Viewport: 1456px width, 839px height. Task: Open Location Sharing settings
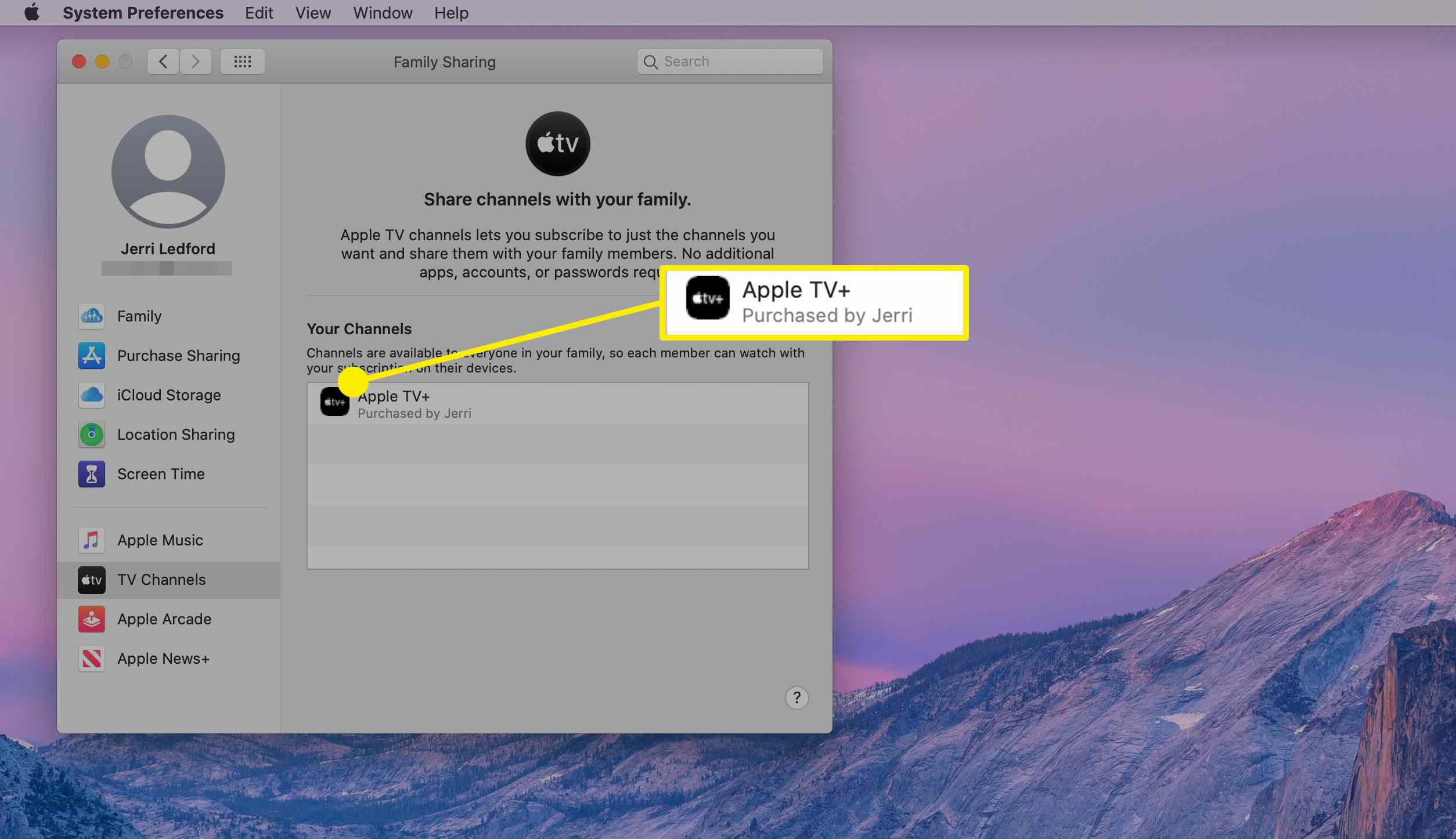coord(175,434)
